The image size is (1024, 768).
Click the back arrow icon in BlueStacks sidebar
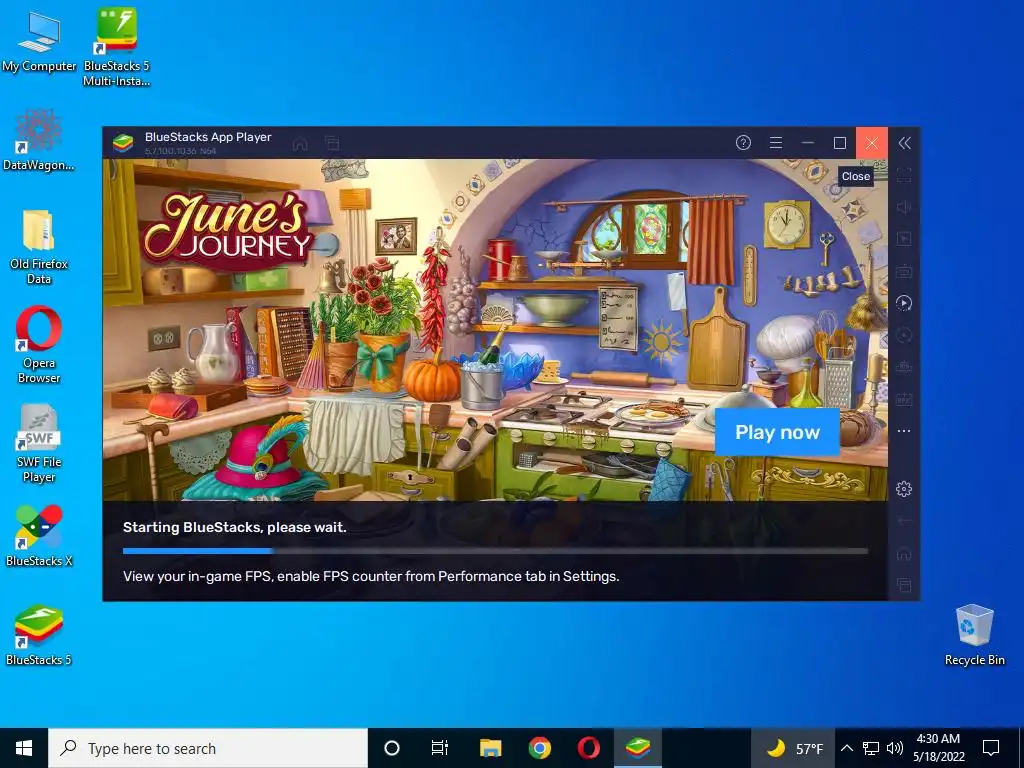click(904, 520)
